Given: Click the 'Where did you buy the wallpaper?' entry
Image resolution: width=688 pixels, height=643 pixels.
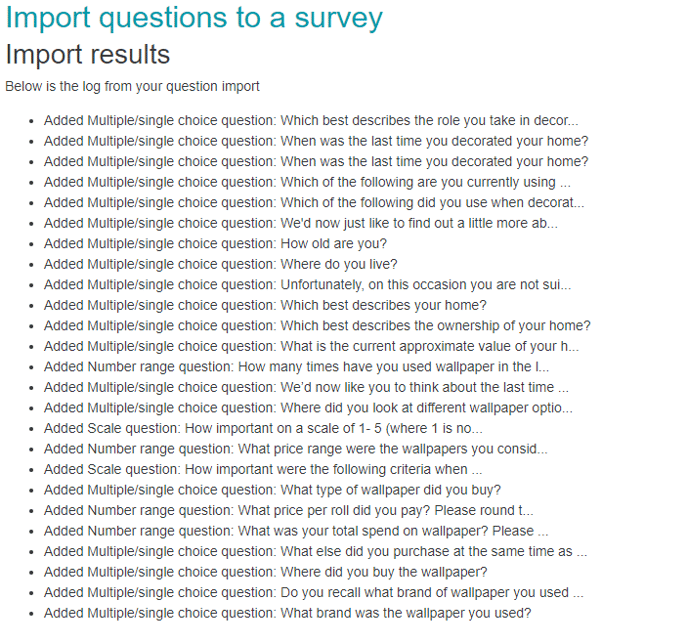Looking at the screenshot, I should [x=265, y=572].
